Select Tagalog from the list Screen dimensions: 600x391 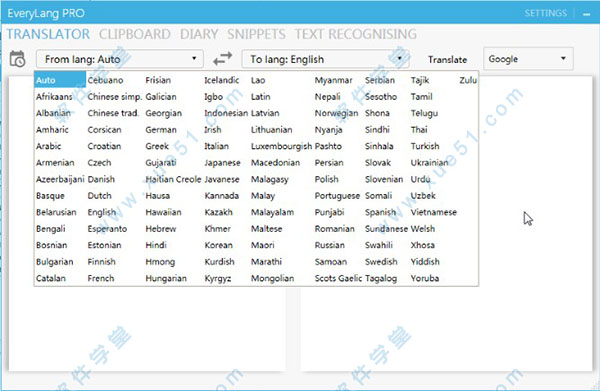point(381,278)
